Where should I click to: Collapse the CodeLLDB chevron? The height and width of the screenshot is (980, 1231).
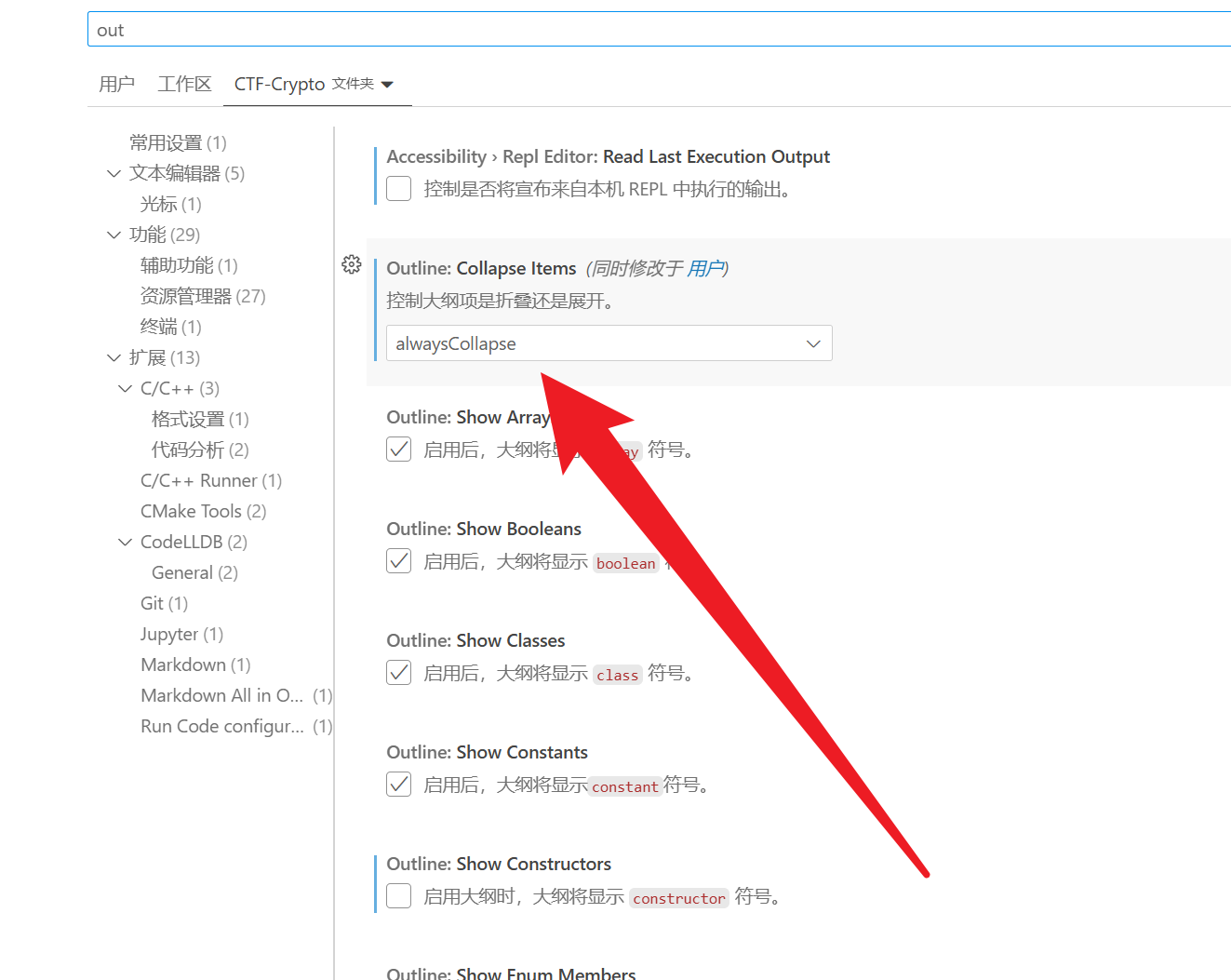[x=126, y=543]
